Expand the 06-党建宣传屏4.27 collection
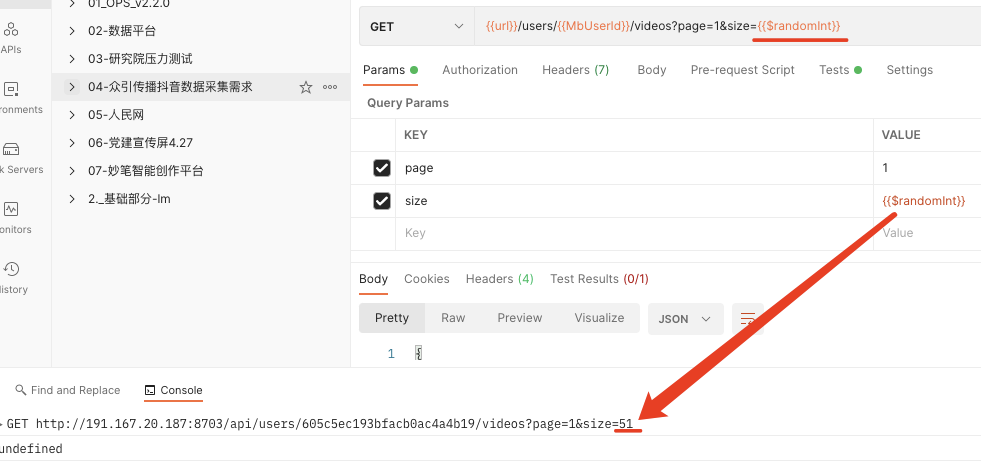This screenshot has height=467, width=981. click(x=72, y=143)
